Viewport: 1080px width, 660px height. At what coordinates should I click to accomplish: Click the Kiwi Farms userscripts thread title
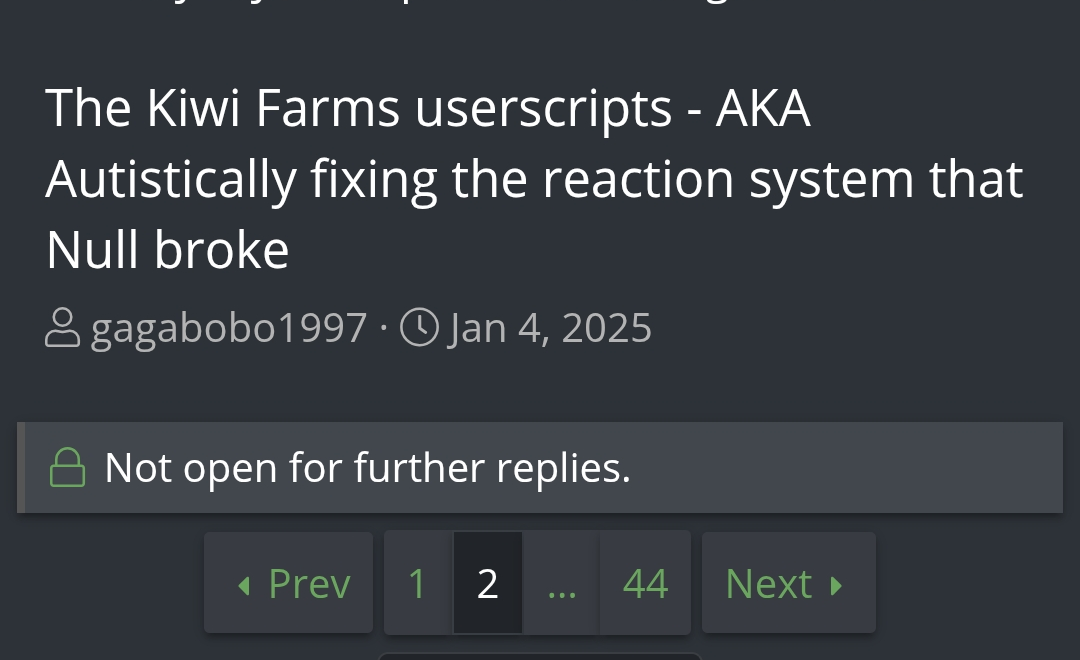534,178
